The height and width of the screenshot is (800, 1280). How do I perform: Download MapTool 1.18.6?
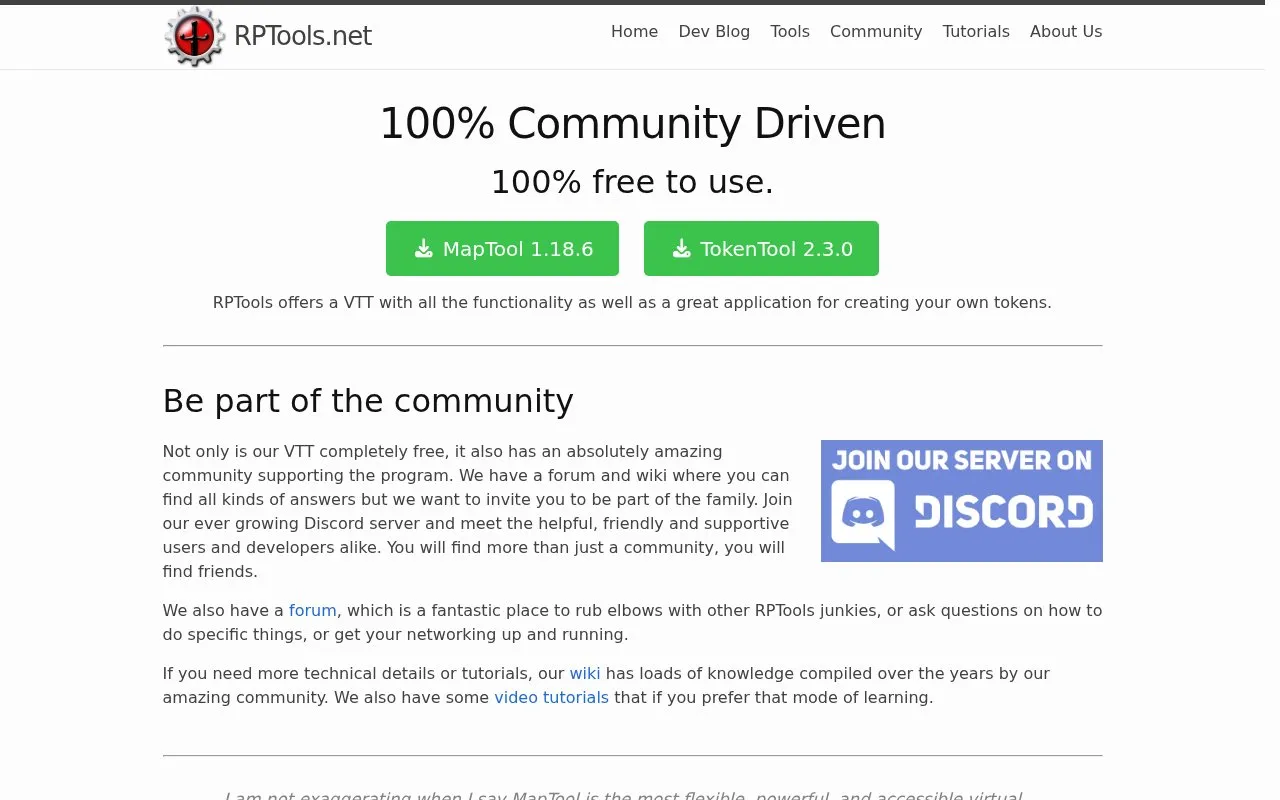[502, 248]
